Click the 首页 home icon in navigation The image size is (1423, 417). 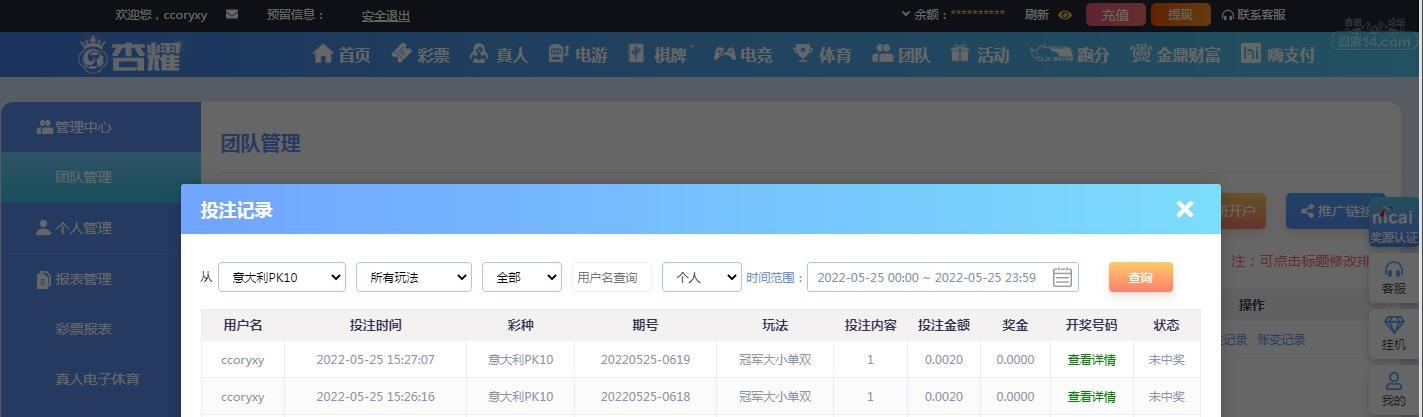[341, 54]
